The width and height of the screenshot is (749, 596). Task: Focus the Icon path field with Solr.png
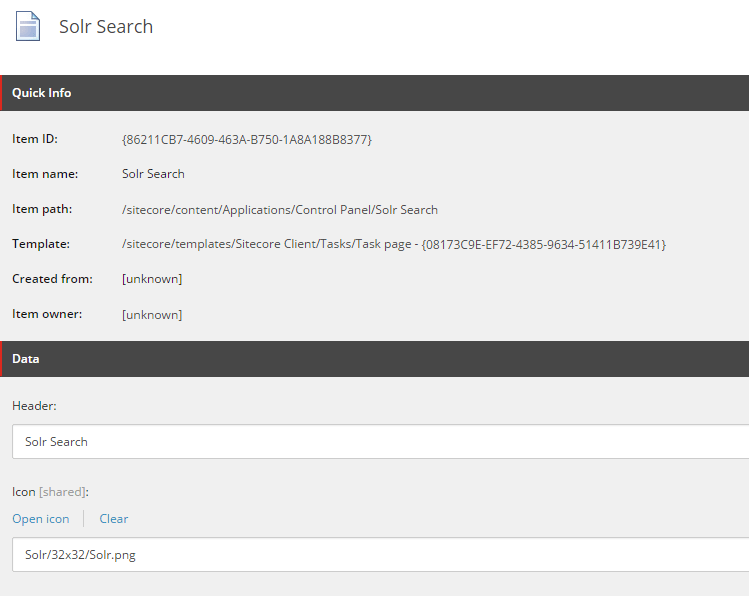coord(380,554)
